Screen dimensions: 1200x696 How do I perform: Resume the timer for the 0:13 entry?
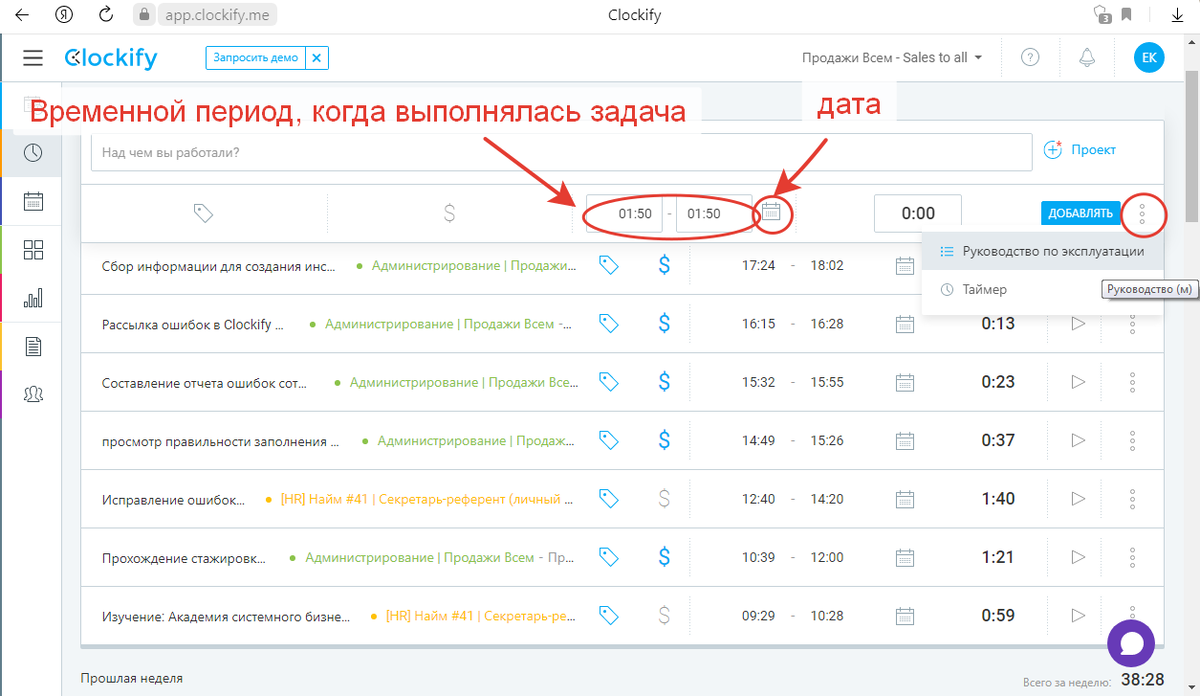(x=1078, y=324)
